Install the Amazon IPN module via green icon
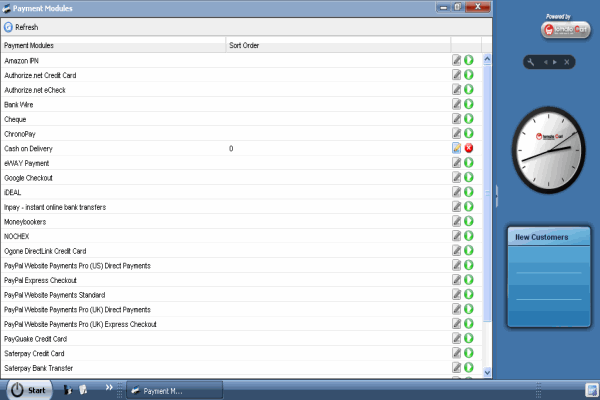 (x=469, y=61)
